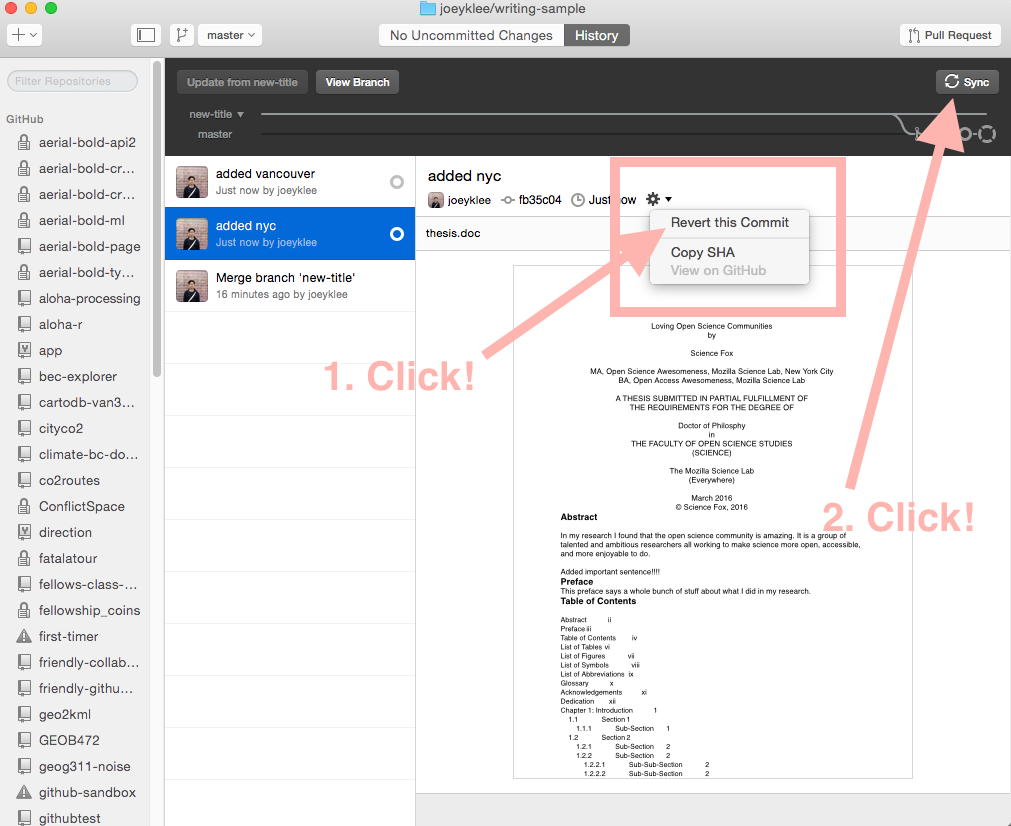
Task: Click the repository list scrollbar
Action: (156, 219)
